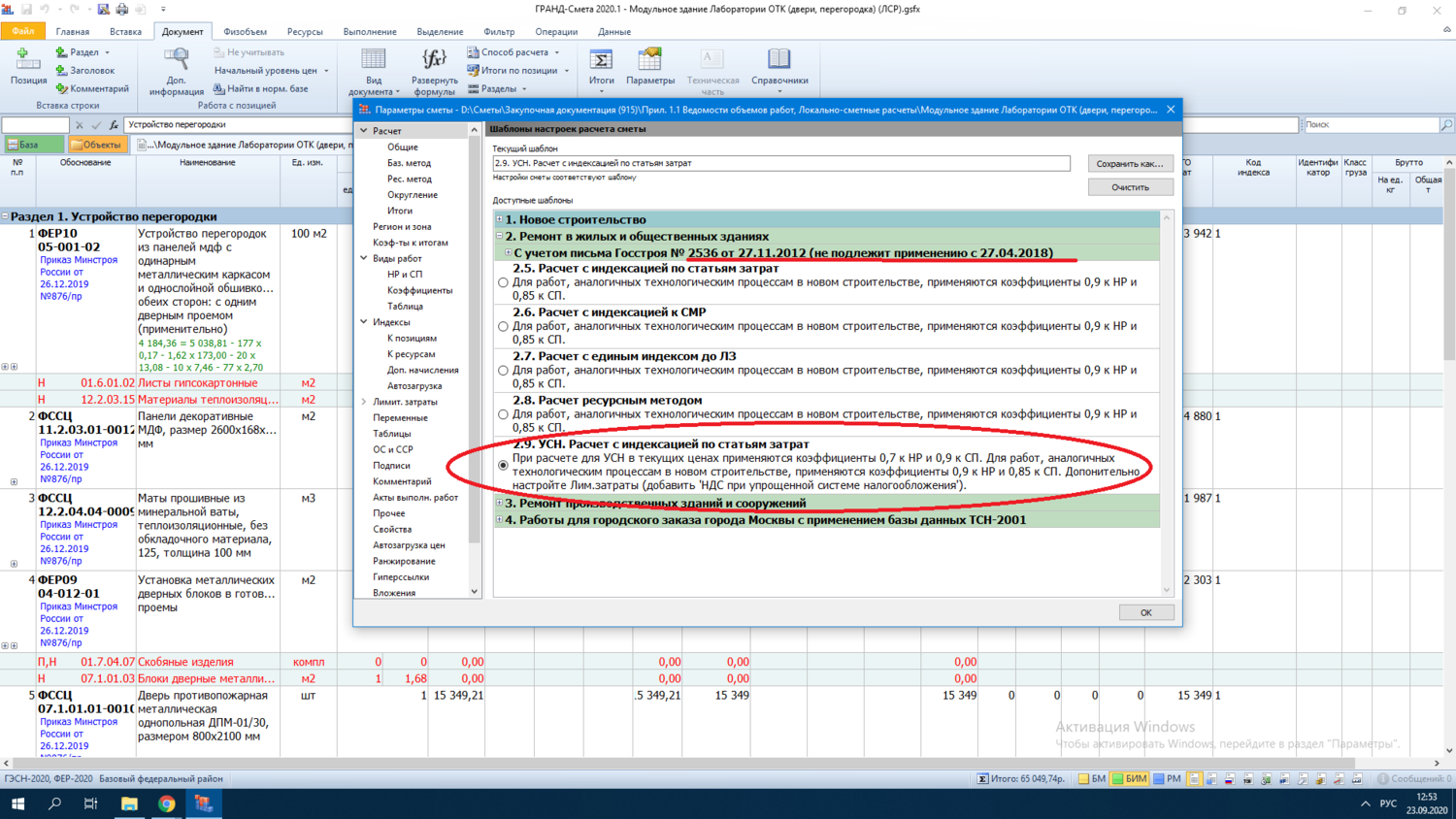Open Параметры icon in ribbon
The height and width of the screenshot is (819, 1456).
[x=649, y=60]
